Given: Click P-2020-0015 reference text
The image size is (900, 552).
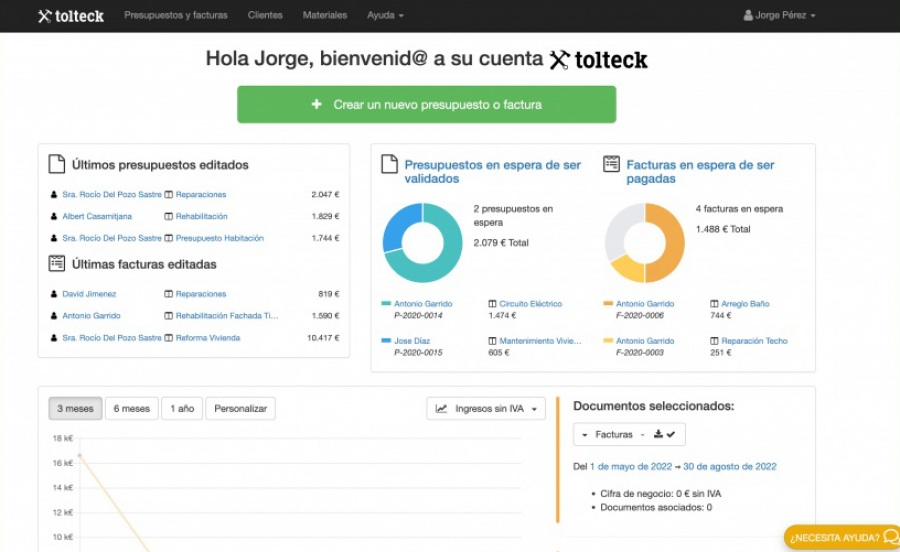Looking at the screenshot, I should (418, 352).
